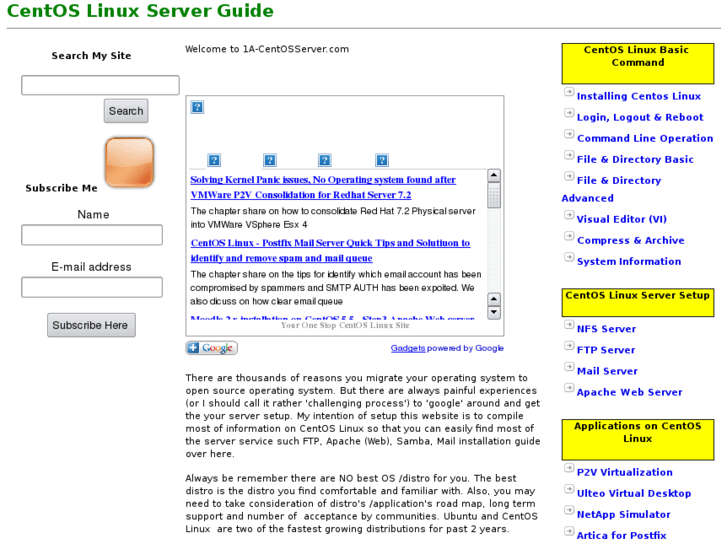Click the Search My Site text field
Screen dimensions: 727x545
(x=100, y=85)
